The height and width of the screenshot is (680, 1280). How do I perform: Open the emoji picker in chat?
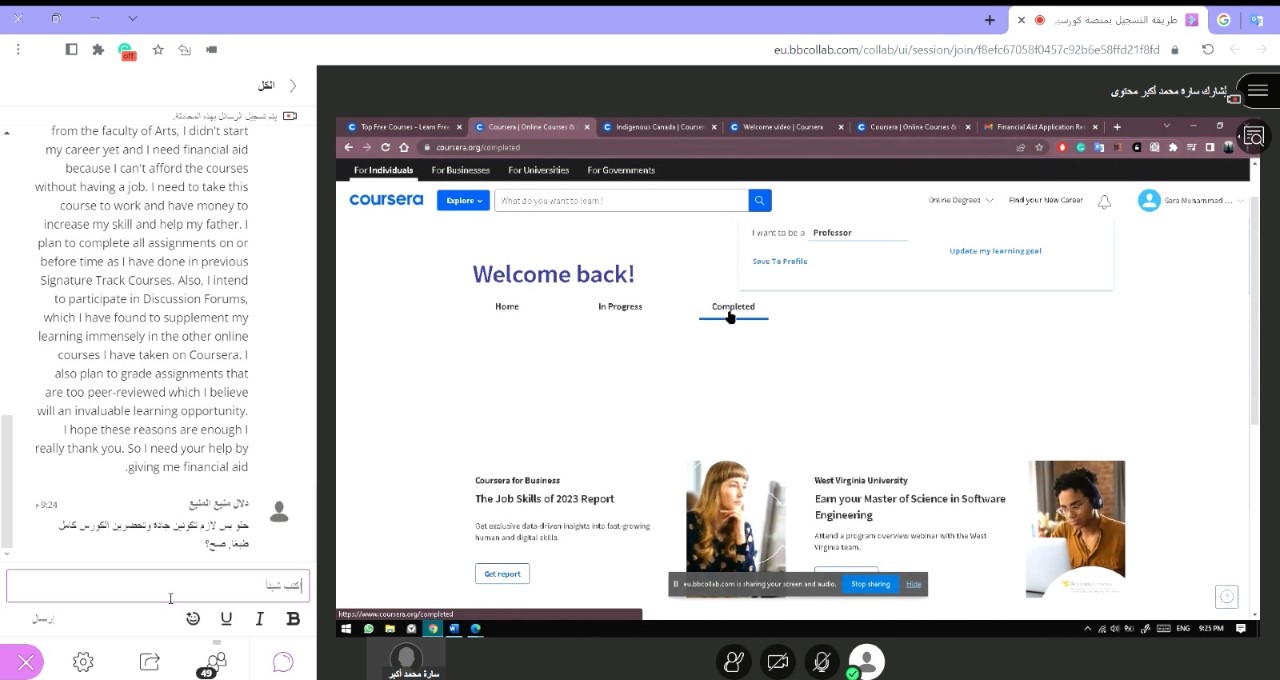click(x=193, y=619)
